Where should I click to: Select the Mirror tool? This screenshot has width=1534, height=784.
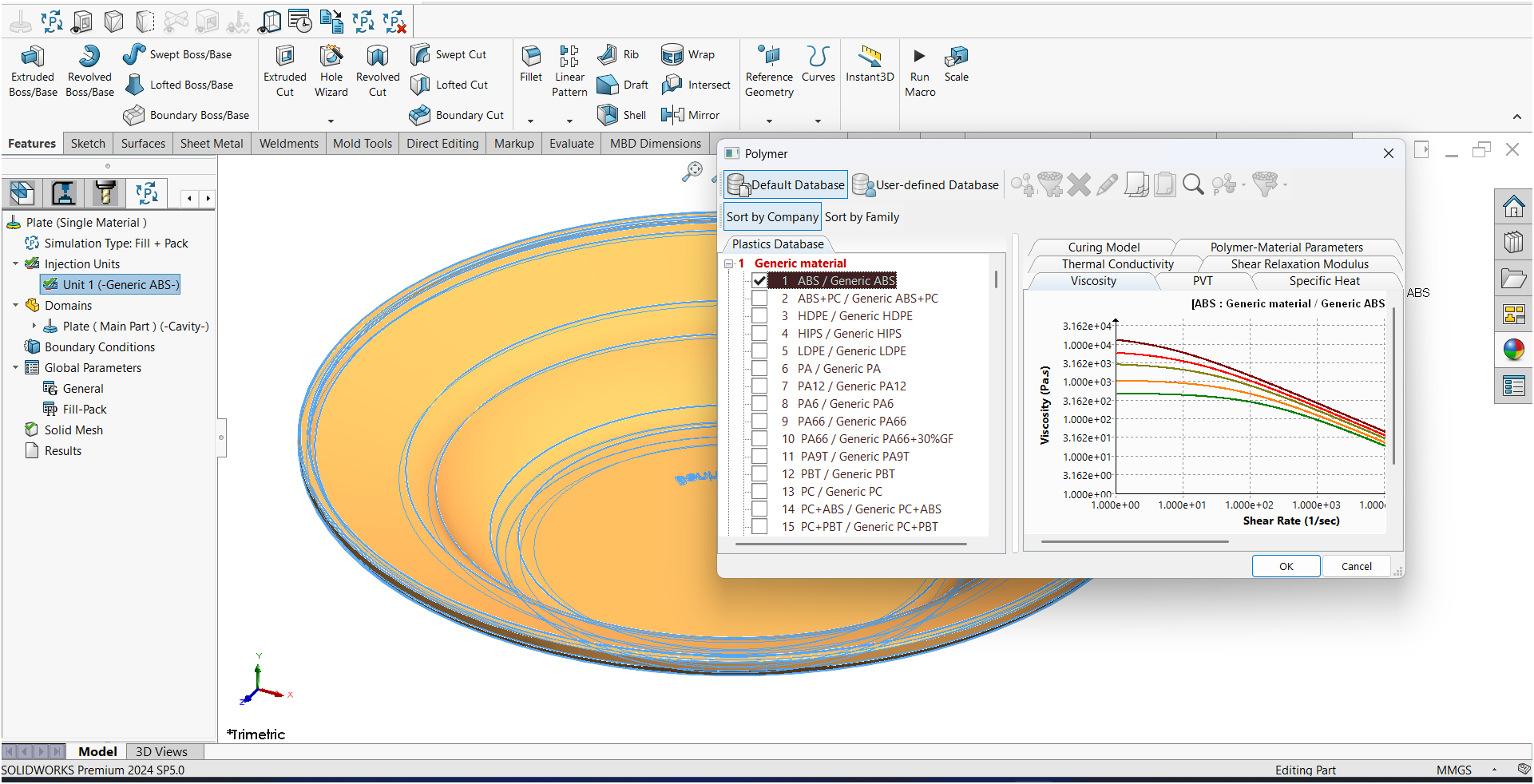[690, 115]
